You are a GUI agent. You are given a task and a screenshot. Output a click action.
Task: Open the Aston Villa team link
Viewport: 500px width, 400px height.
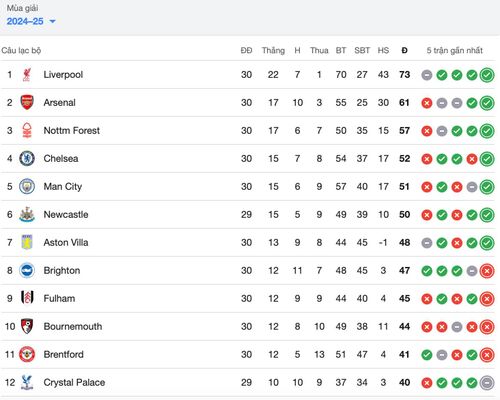click(x=66, y=242)
